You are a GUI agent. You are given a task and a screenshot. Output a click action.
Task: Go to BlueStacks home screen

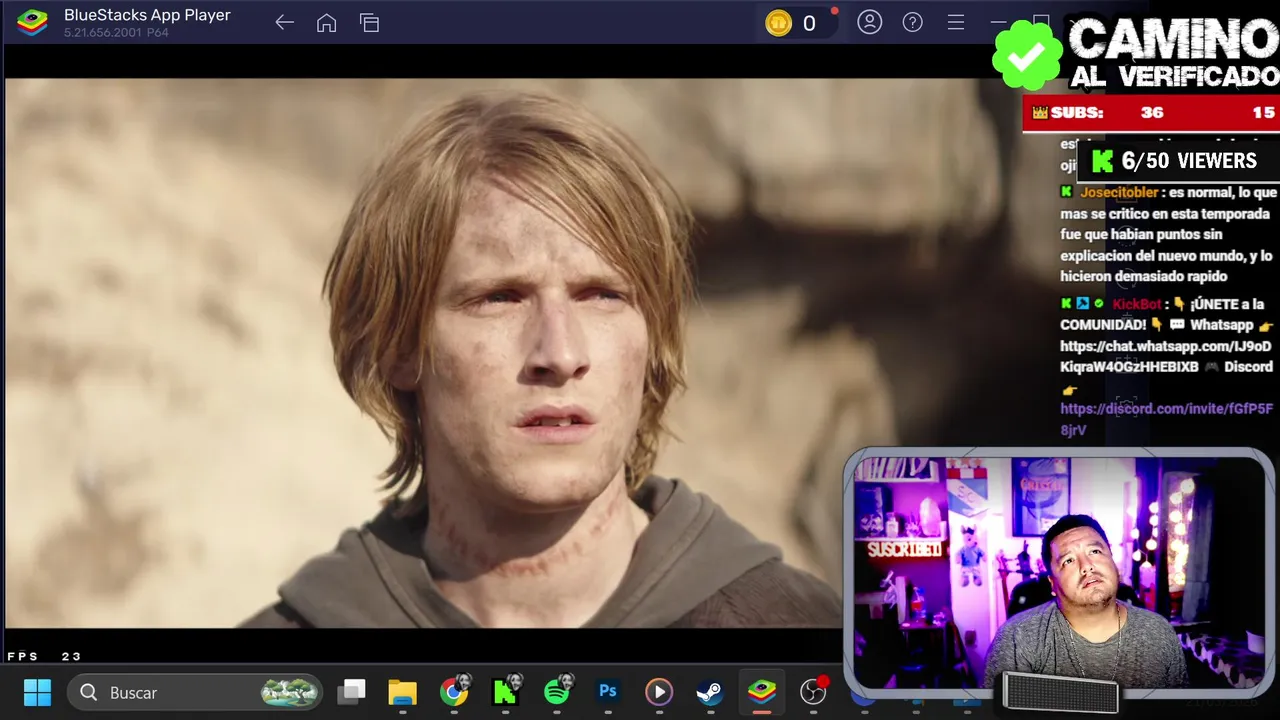326,22
